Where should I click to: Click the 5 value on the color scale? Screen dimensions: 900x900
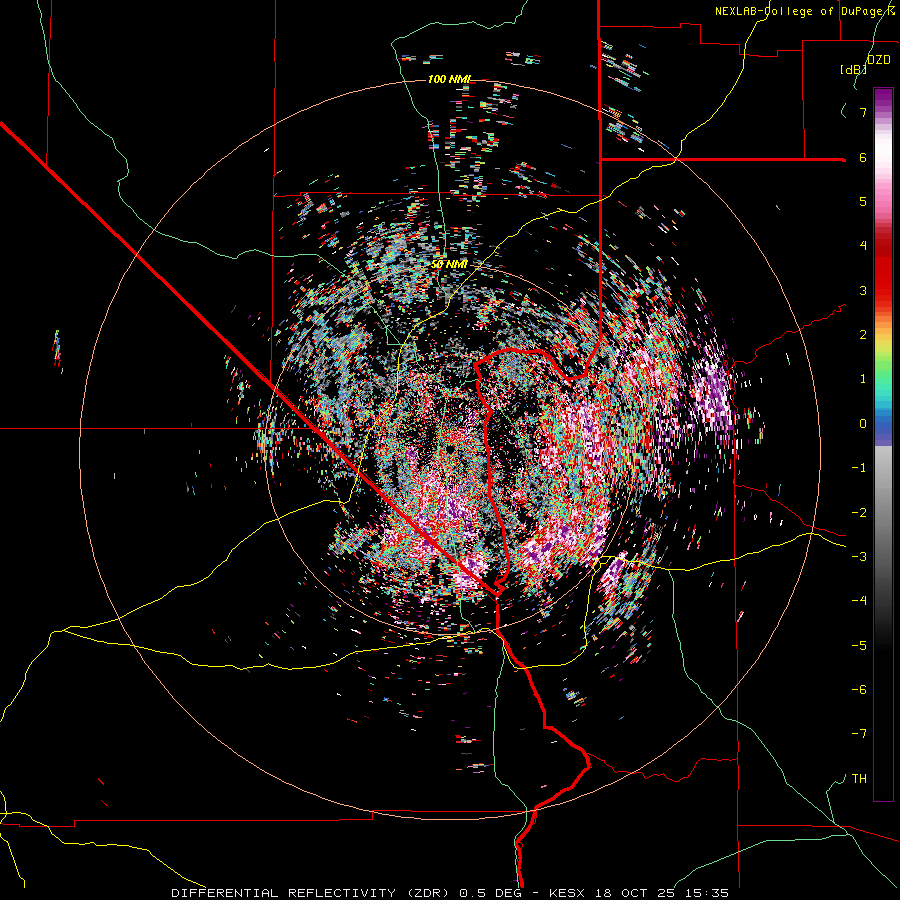point(863,201)
